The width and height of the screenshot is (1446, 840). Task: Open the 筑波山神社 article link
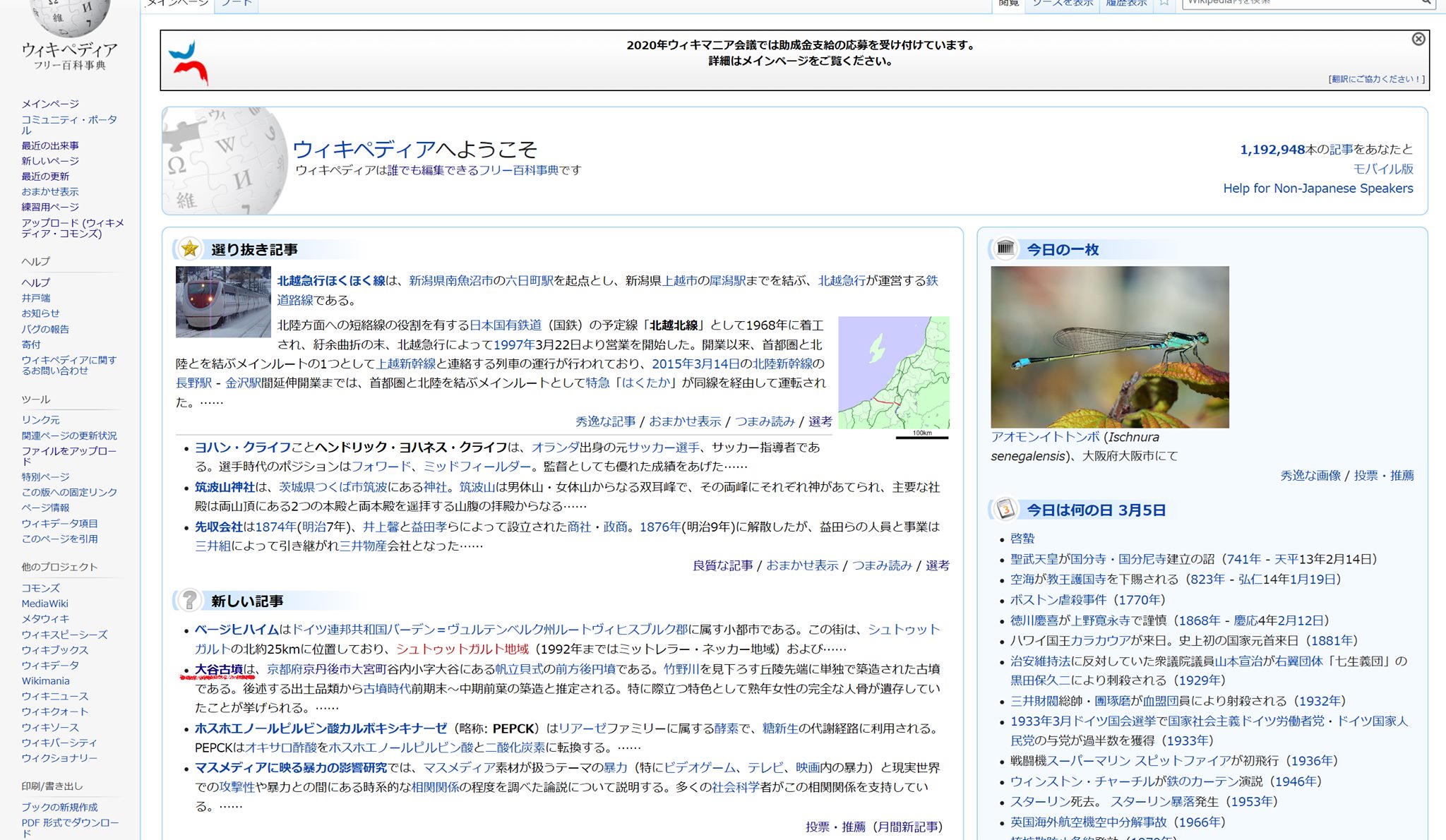pos(225,487)
